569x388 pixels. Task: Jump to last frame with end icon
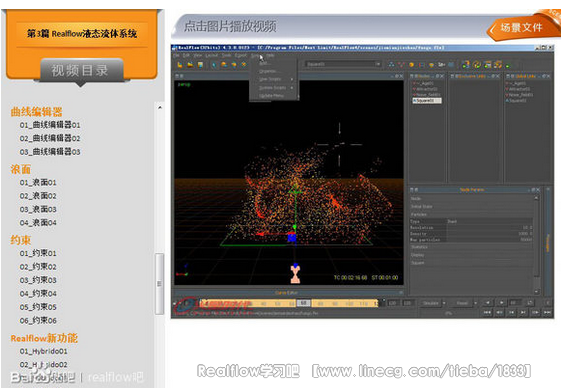(547, 312)
